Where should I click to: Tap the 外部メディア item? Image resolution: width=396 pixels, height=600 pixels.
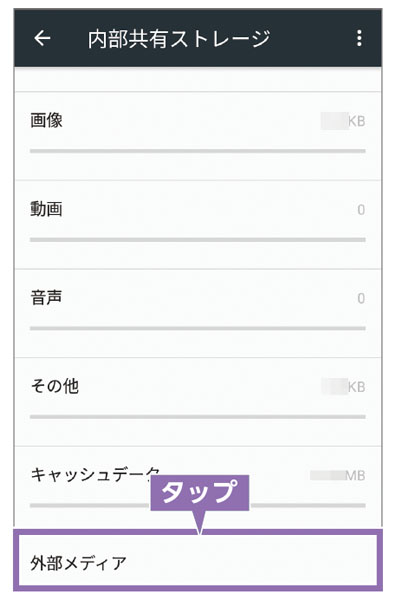point(198,561)
